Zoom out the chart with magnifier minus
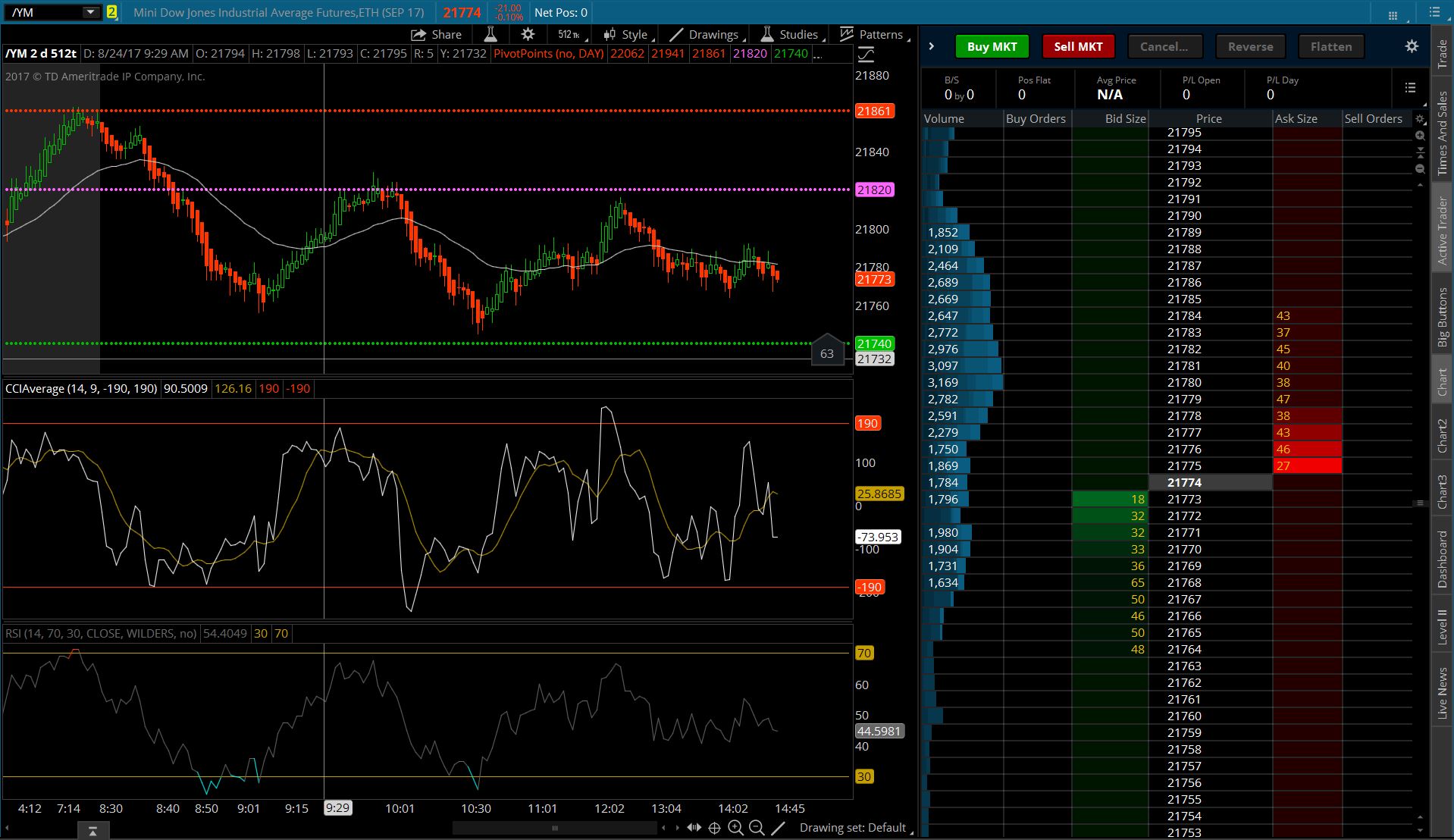The image size is (1454, 840). 757,828
